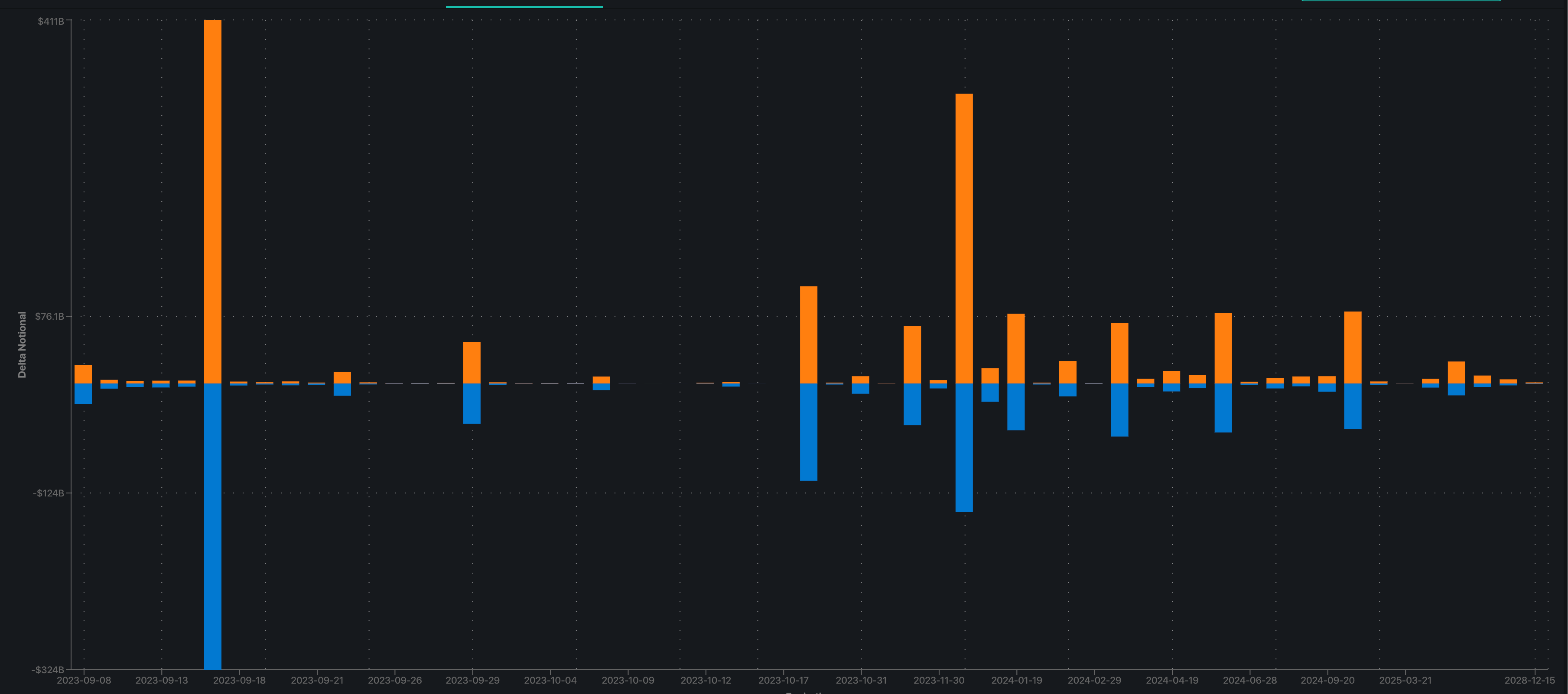Click the 2023-10-09 x-axis date label
Image resolution: width=1568 pixels, height=694 pixels.
[x=628, y=680]
